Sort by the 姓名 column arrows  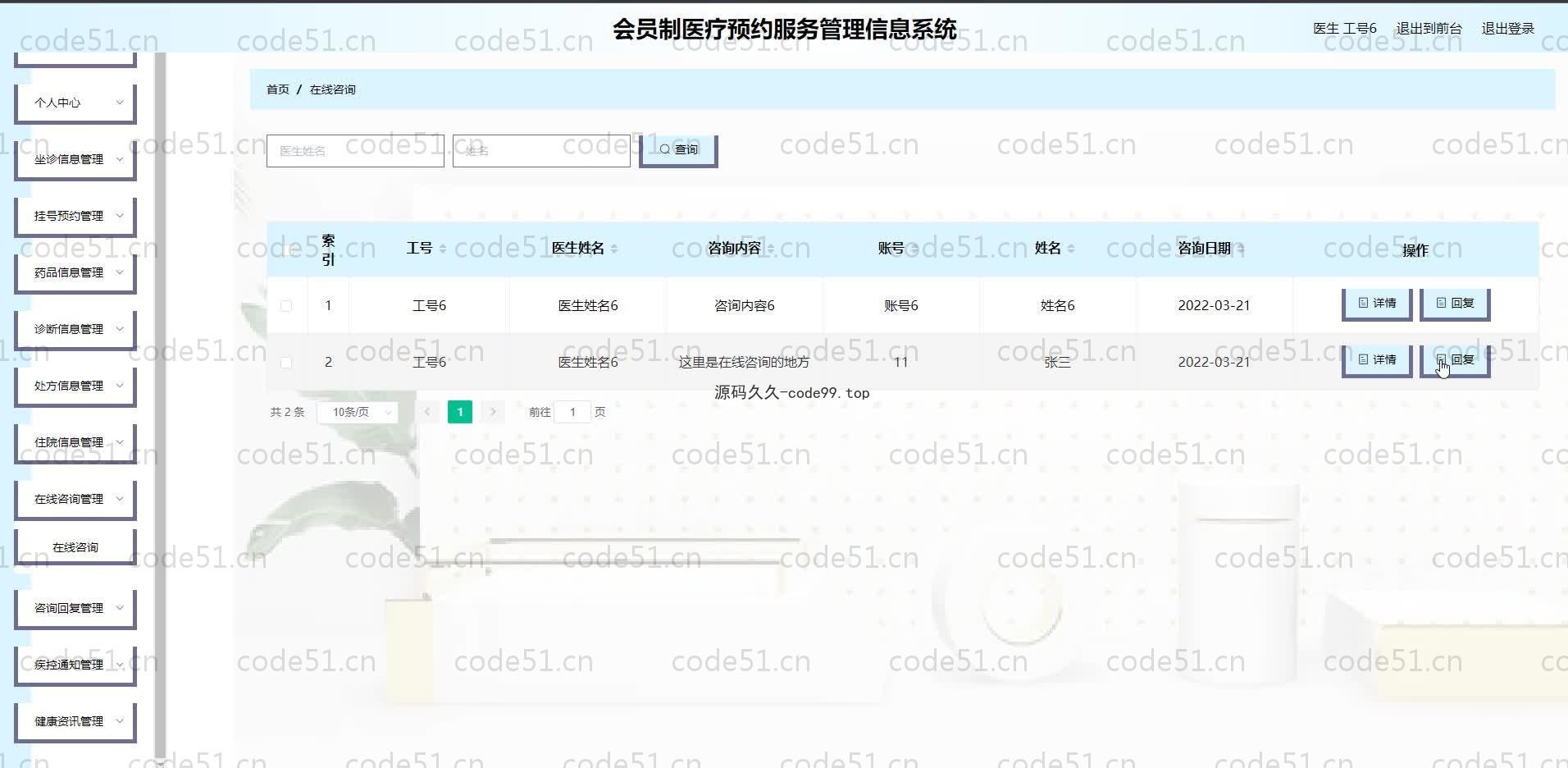tap(1071, 249)
